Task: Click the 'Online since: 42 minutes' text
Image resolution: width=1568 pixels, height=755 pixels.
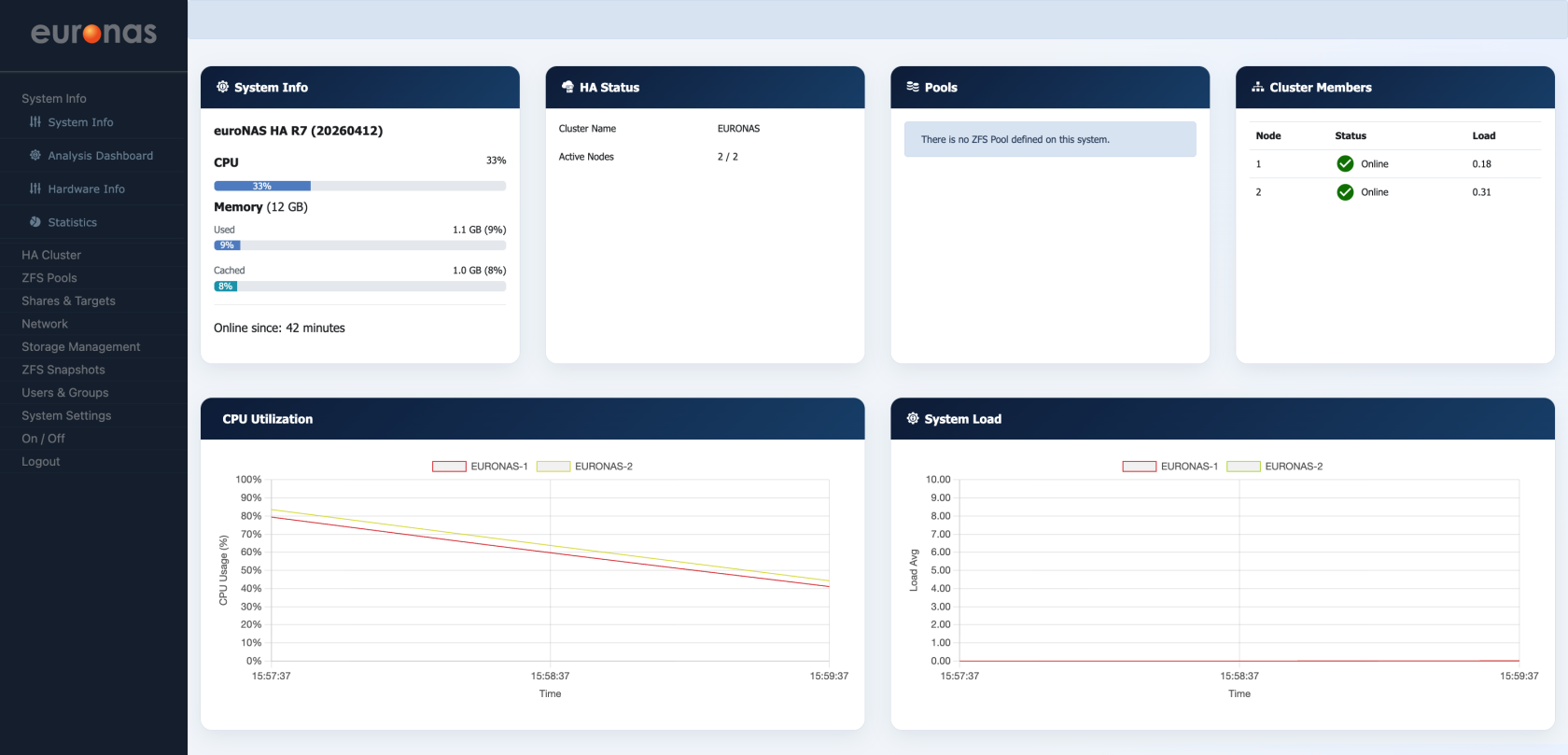Action: click(x=279, y=329)
